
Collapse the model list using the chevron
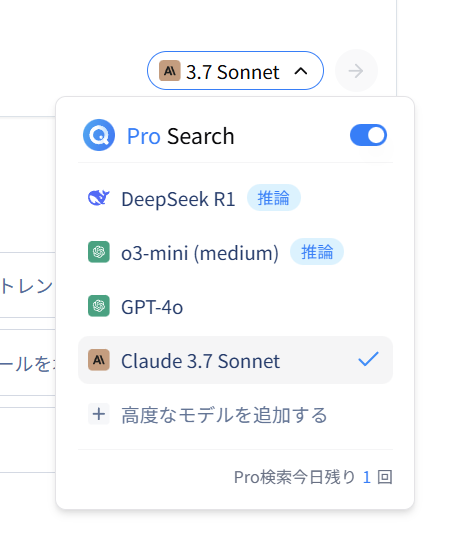click(301, 71)
